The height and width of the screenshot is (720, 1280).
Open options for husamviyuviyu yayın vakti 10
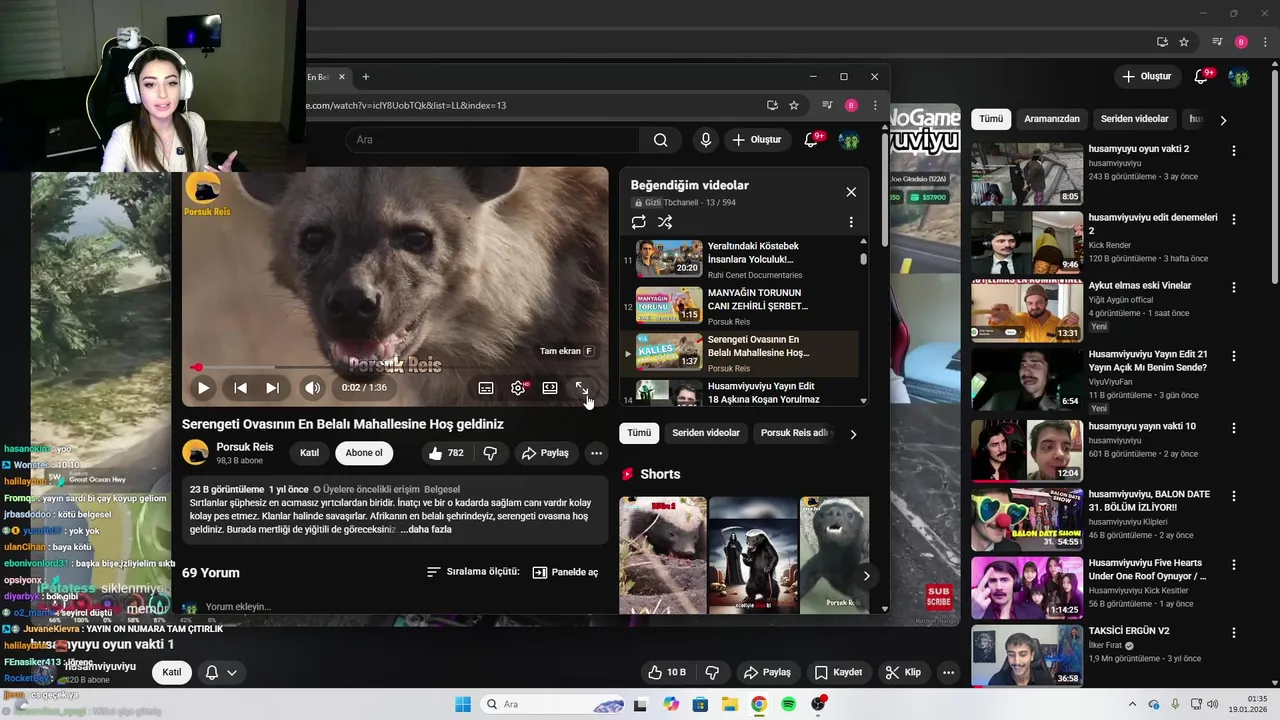coord(1234,428)
